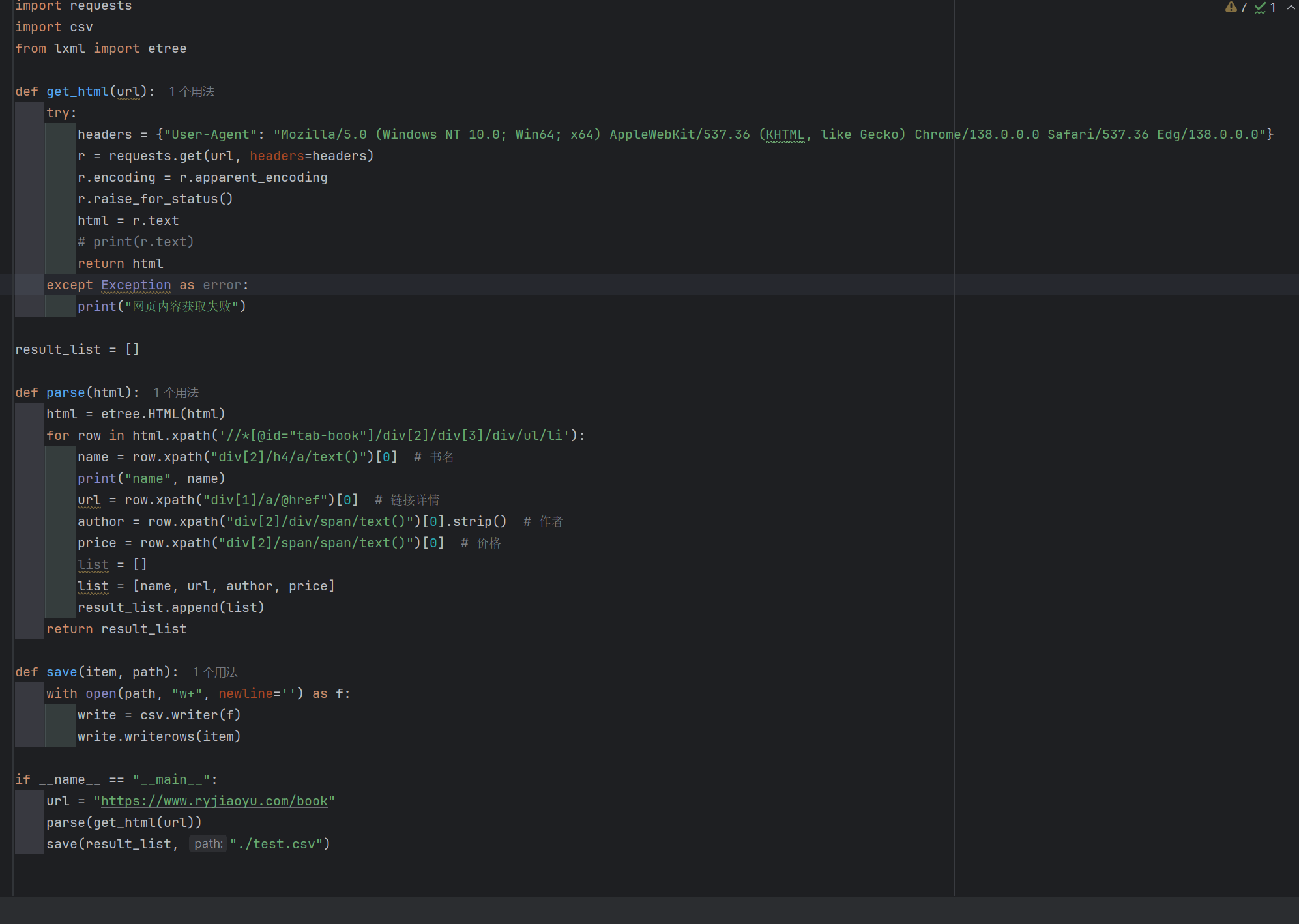The width and height of the screenshot is (1299, 924).
Task: Click the save function name definition
Action: pos(61,672)
